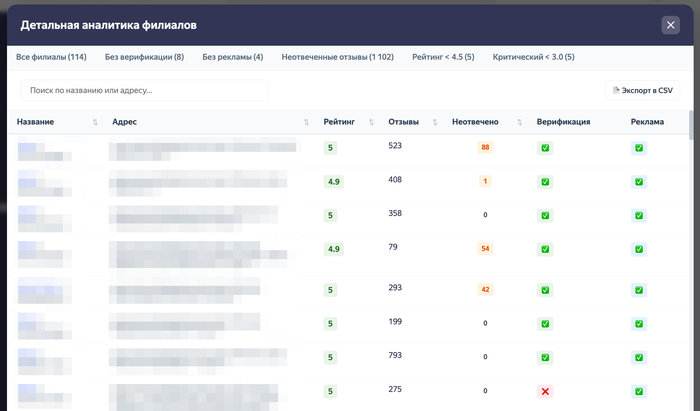Switch to 'Без верификации (8)' tab

(144, 57)
